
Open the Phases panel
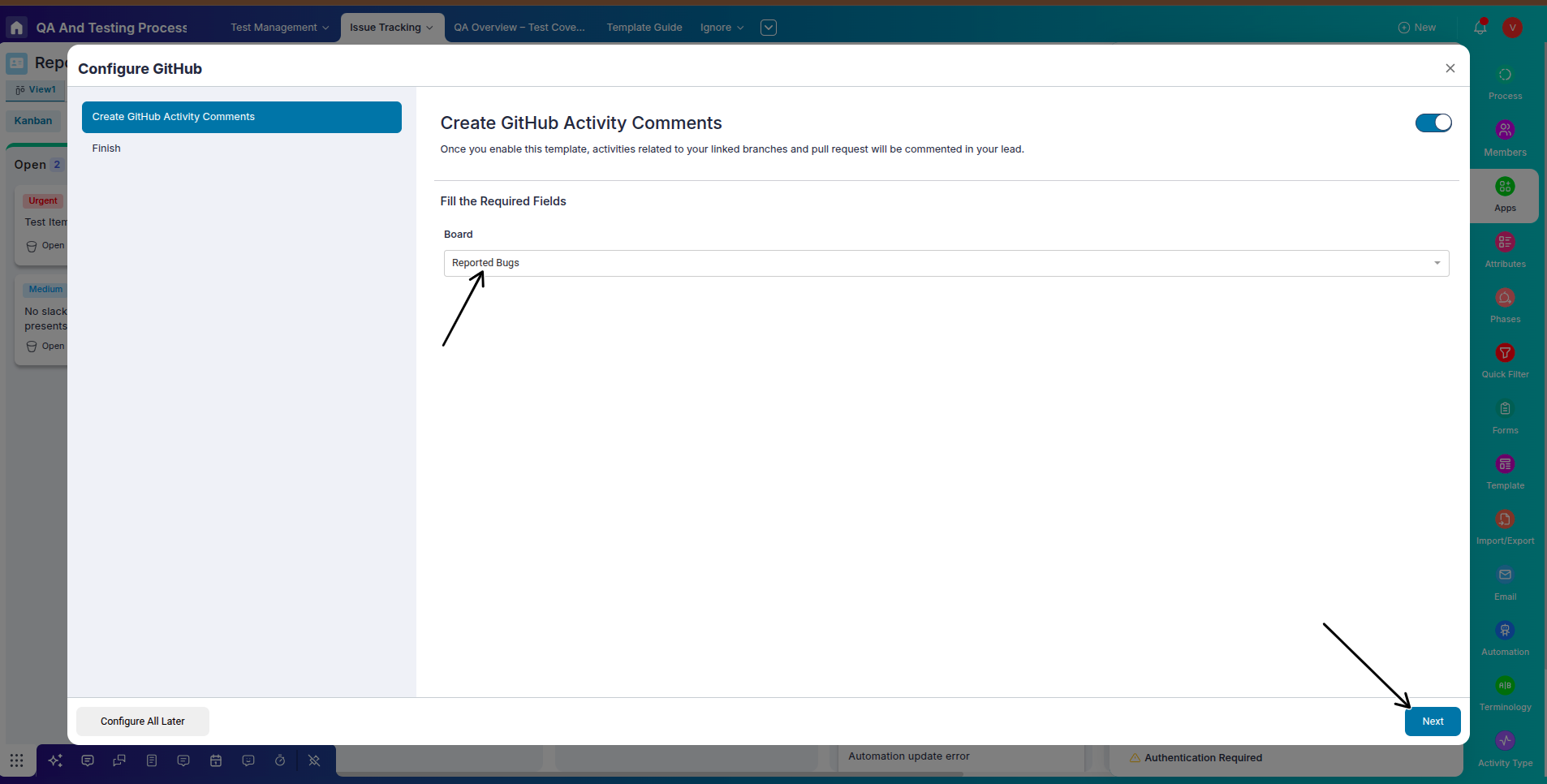coord(1505,306)
